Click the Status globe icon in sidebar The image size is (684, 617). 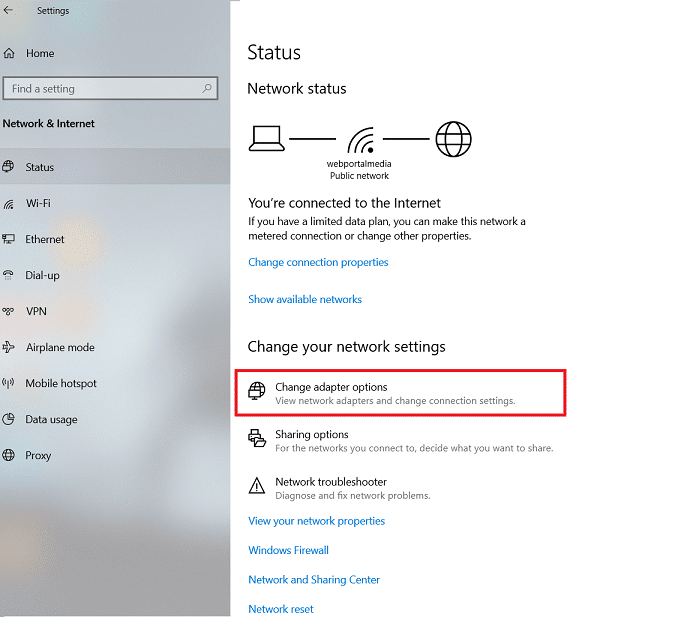(8, 166)
